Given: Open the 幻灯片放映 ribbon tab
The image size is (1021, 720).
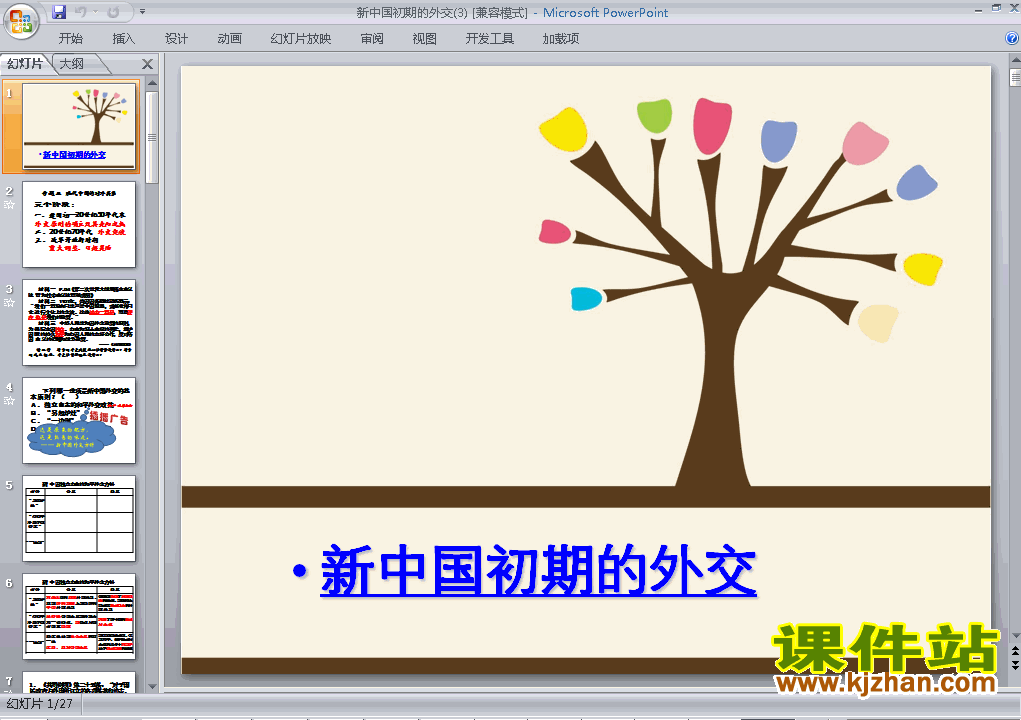Looking at the screenshot, I should click(x=301, y=38).
